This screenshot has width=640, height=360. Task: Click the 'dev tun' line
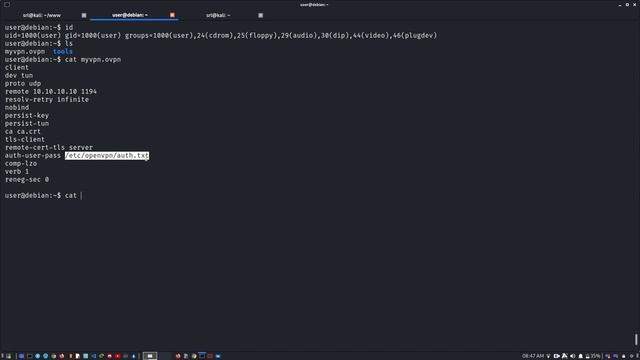[19, 76]
